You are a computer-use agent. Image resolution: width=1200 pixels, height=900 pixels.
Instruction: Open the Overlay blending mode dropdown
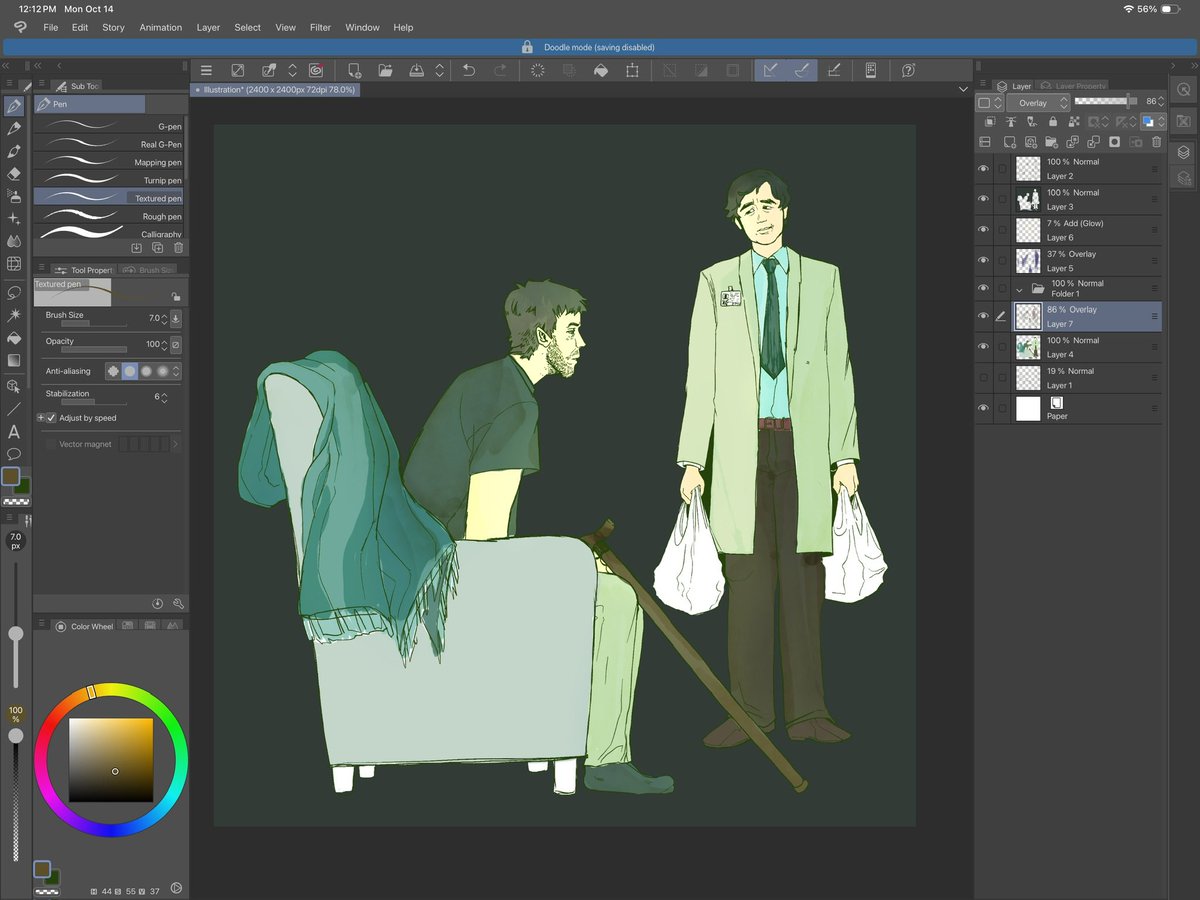click(1038, 103)
